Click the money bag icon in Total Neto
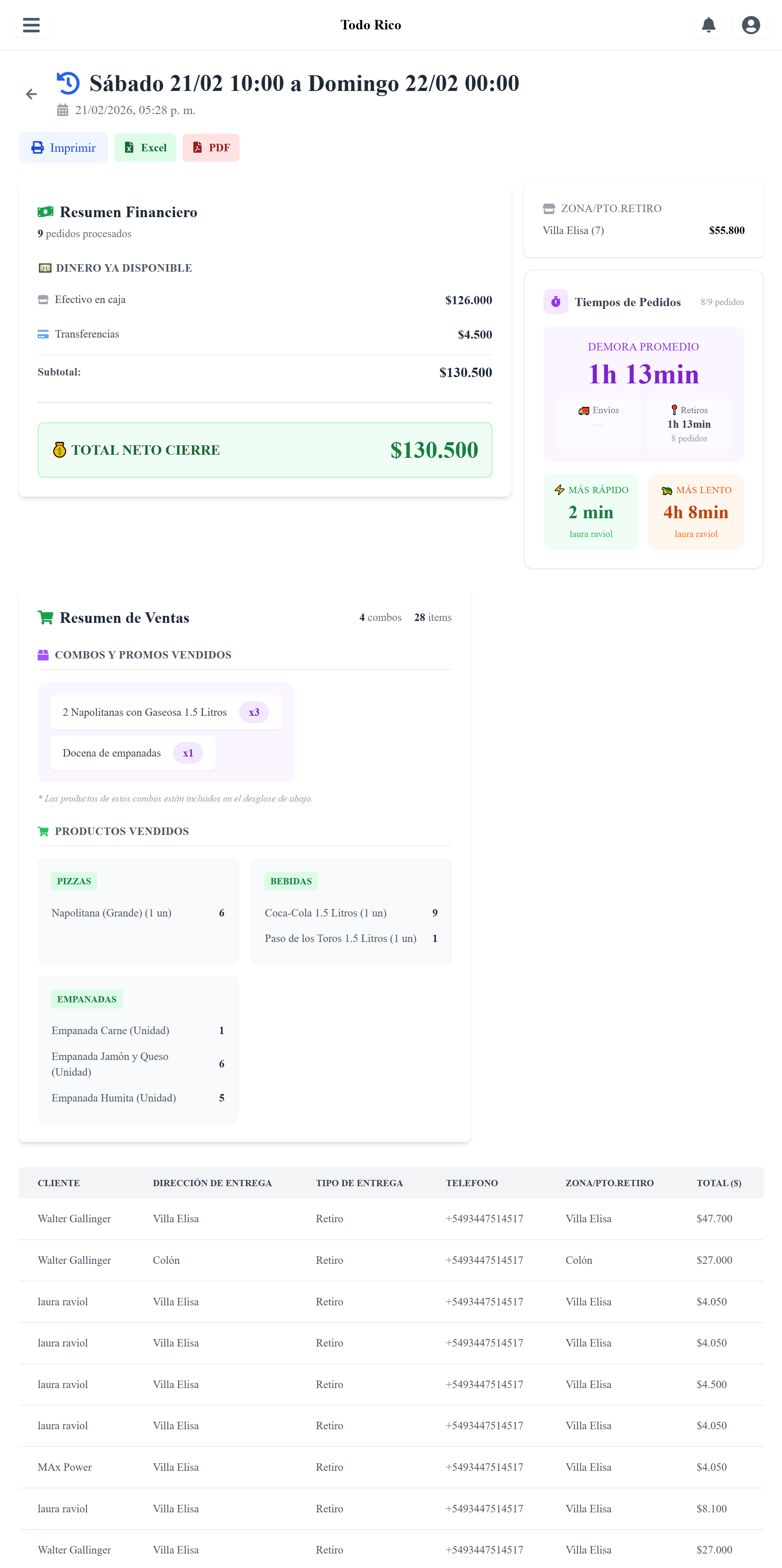The image size is (782, 1568). coord(59,450)
